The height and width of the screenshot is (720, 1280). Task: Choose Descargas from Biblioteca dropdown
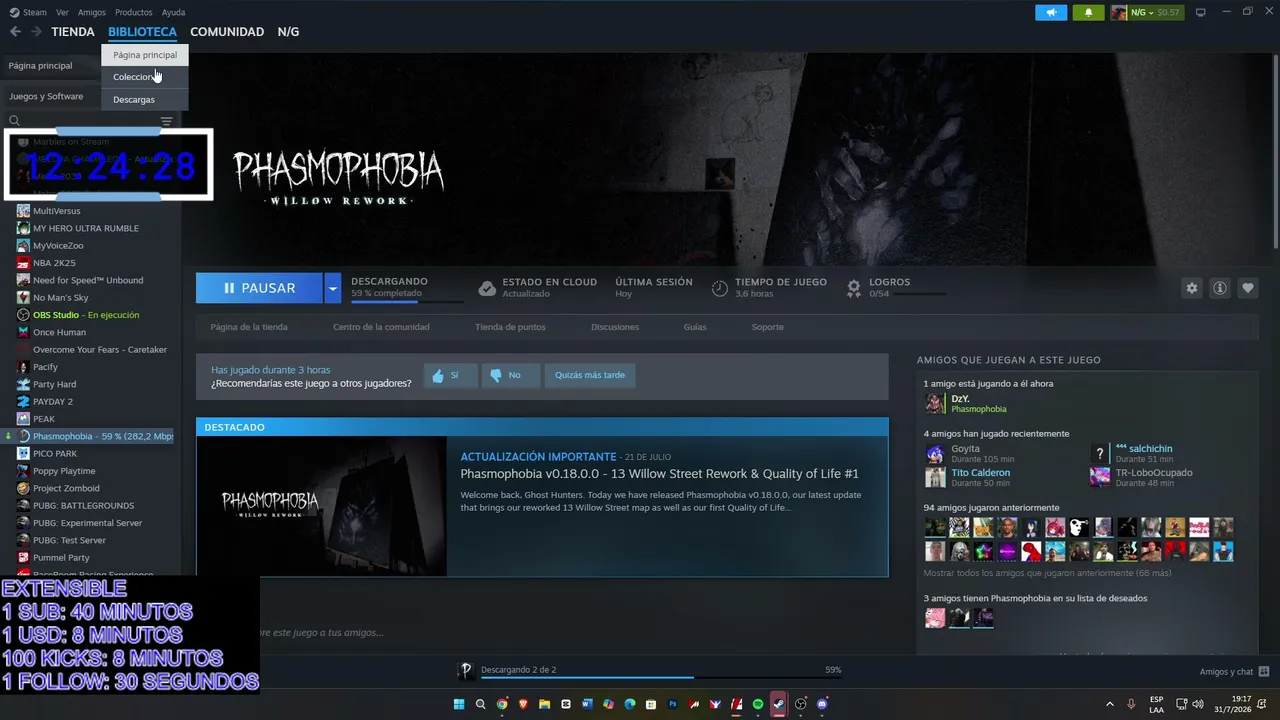tap(145, 100)
